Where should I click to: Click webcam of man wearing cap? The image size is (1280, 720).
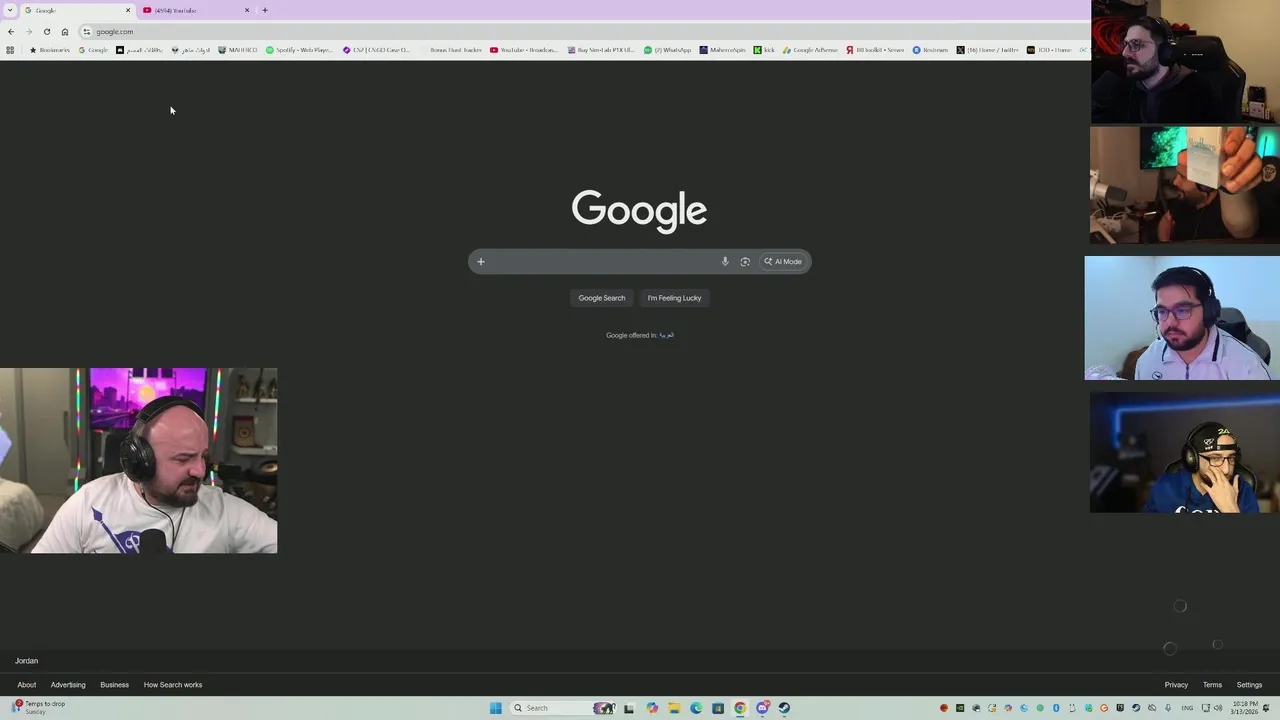tap(1185, 452)
